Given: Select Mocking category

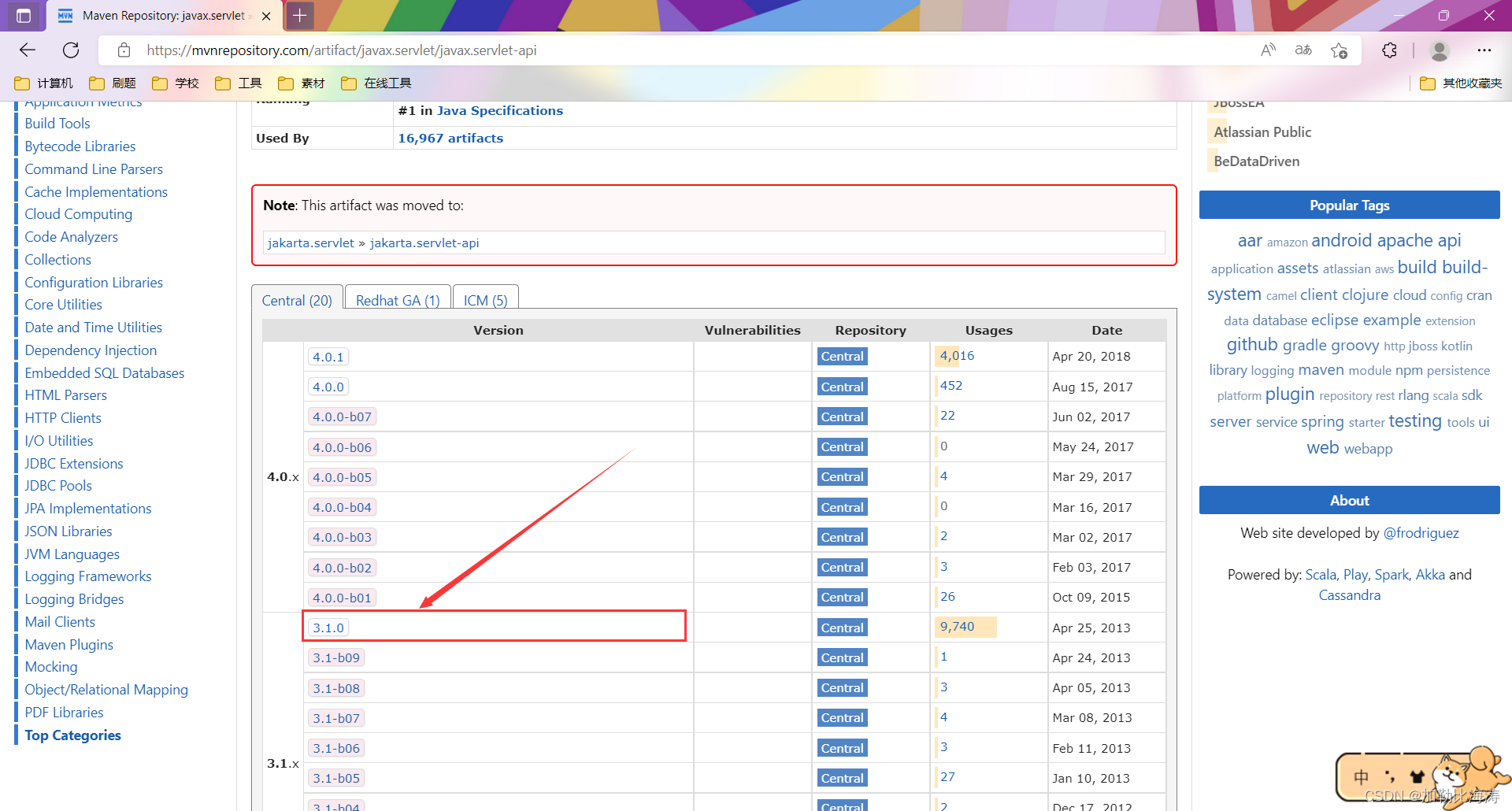Looking at the screenshot, I should pyautogui.click(x=51, y=667).
